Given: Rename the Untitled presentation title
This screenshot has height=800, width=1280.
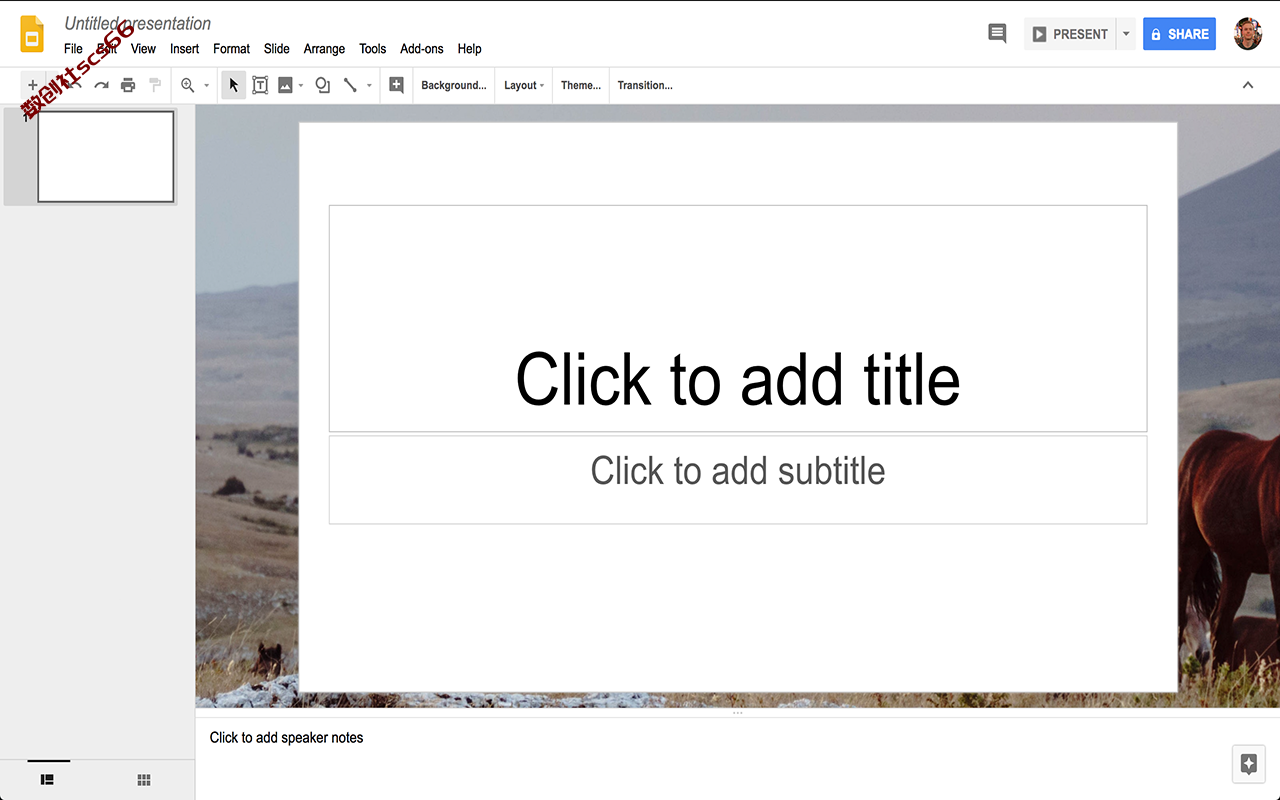Looking at the screenshot, I should click(138, 23).
